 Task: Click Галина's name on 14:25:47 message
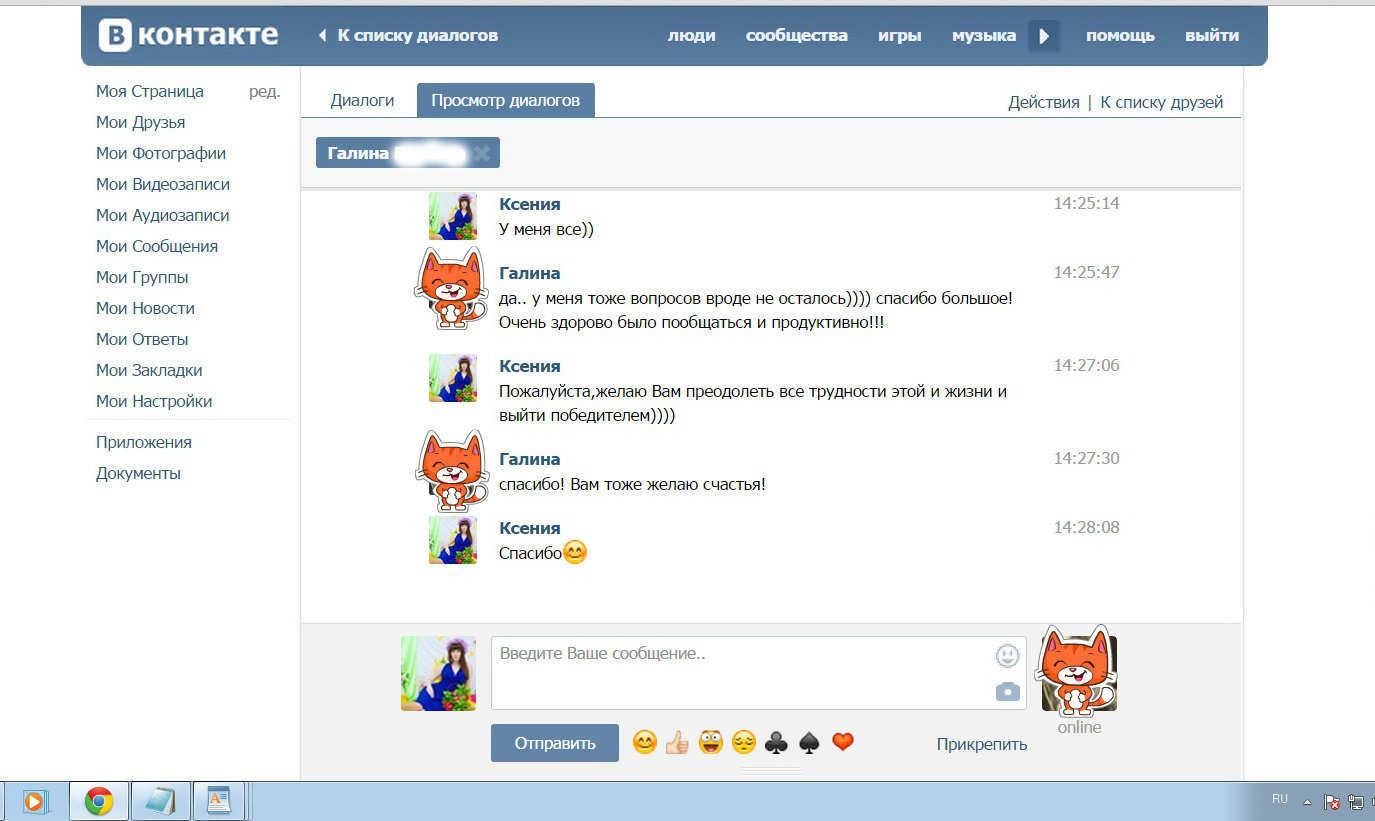pyautogui.click(x=530, y=273)
